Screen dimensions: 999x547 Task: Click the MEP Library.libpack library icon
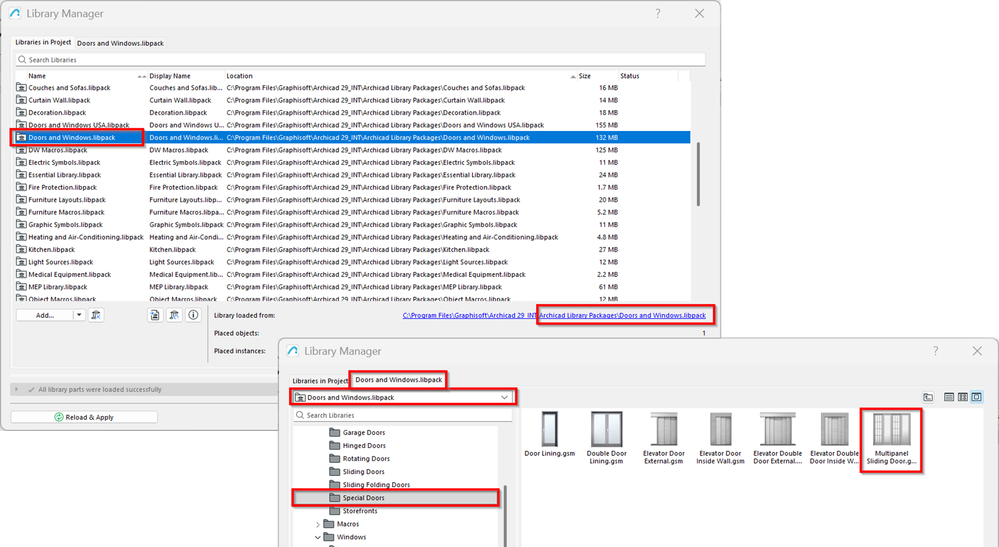[22, 287]
